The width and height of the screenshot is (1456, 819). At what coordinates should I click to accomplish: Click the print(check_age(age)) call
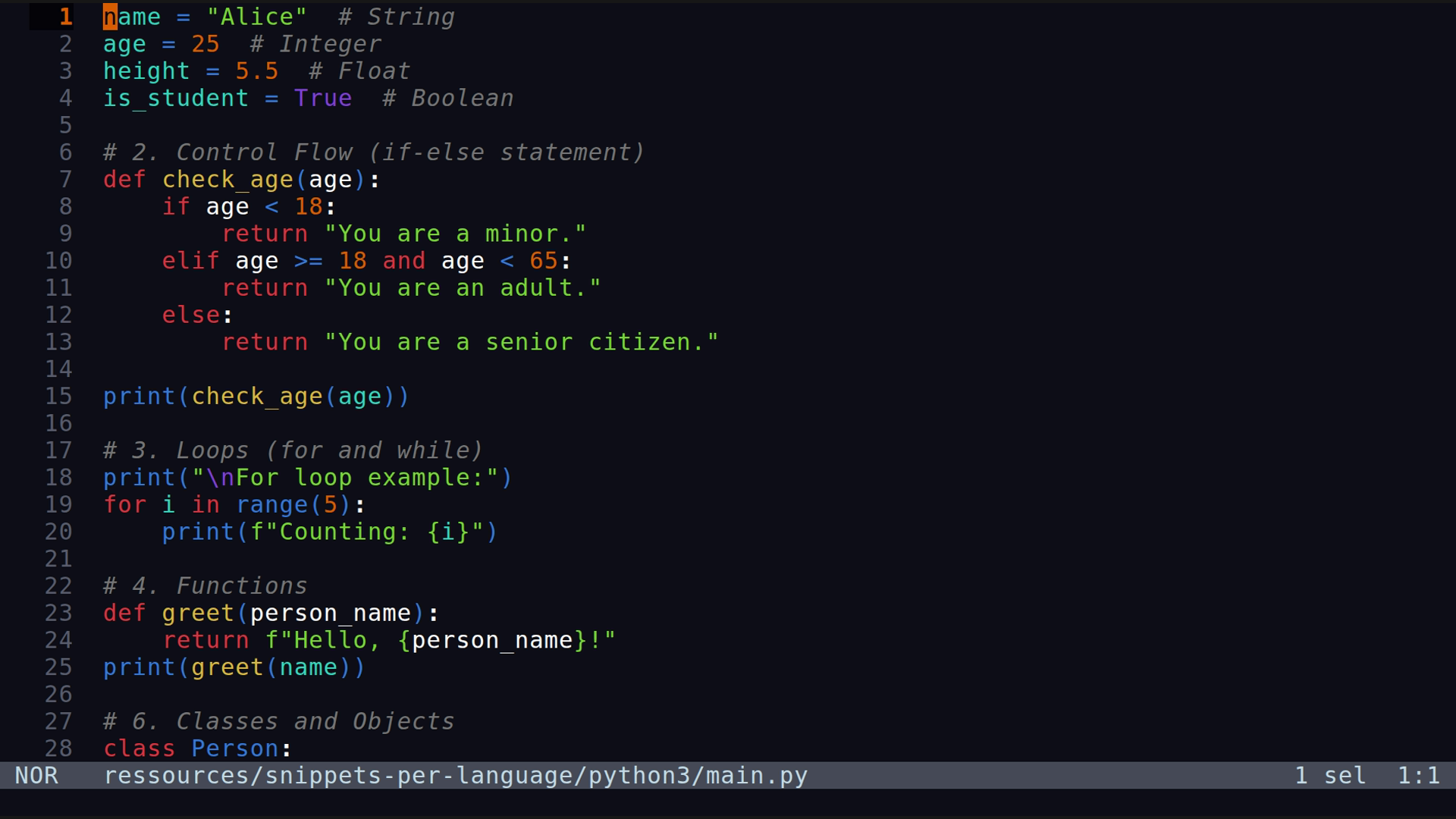256,396
